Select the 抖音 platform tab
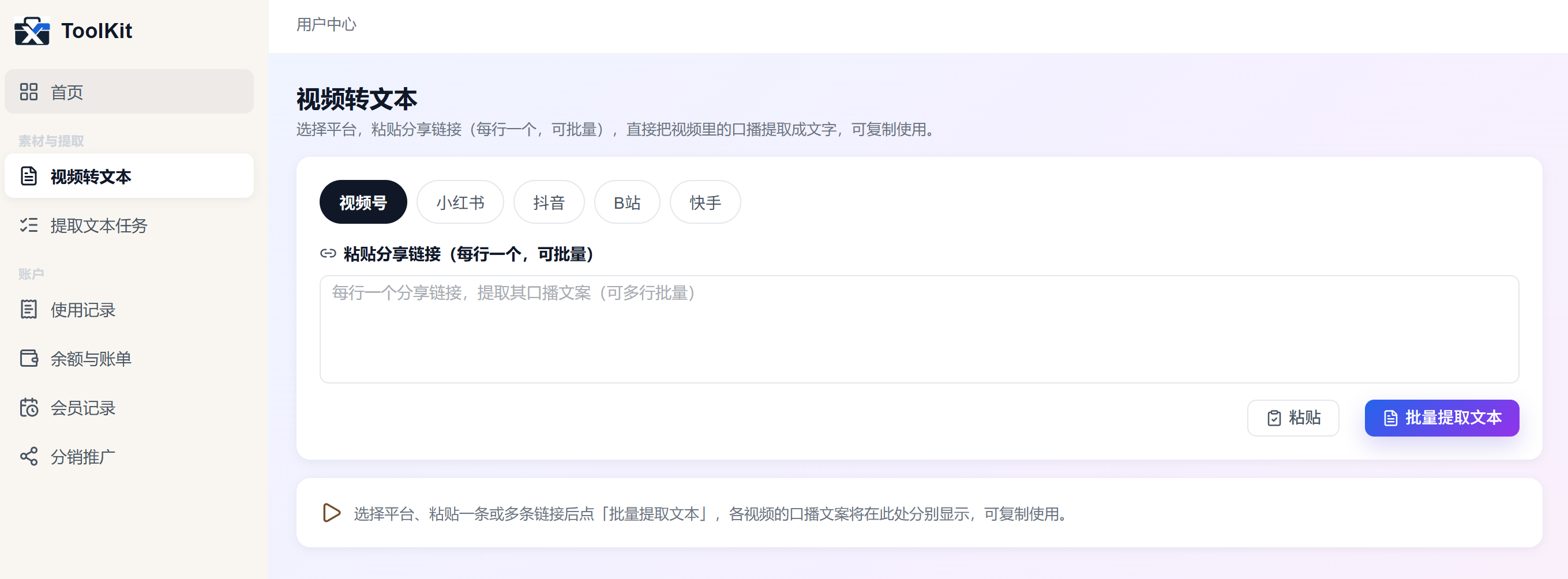Image resolution: width=1568 pixels, height=579 pixels. coord(549,202)
